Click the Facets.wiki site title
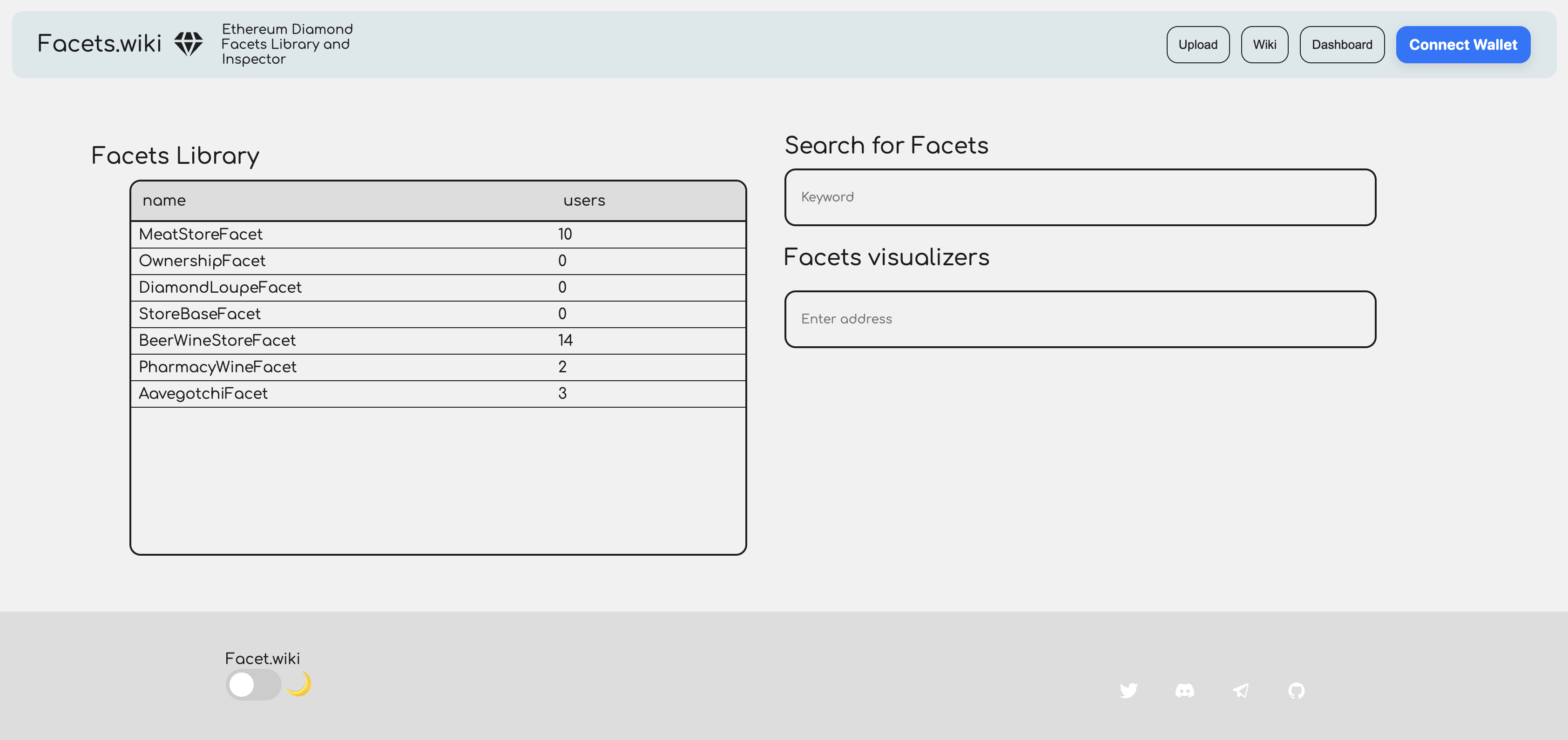 [99, 44]
